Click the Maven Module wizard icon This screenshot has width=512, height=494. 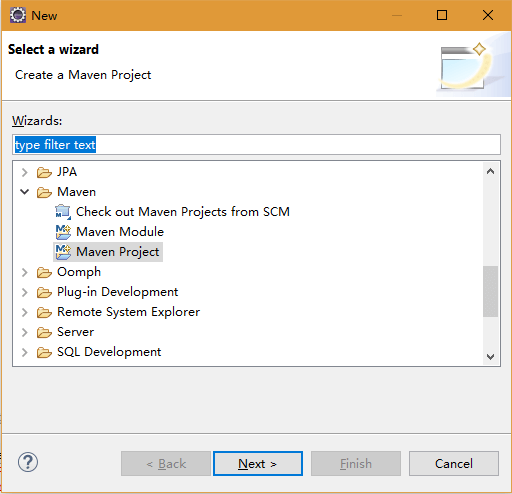[x=63, y=232]
